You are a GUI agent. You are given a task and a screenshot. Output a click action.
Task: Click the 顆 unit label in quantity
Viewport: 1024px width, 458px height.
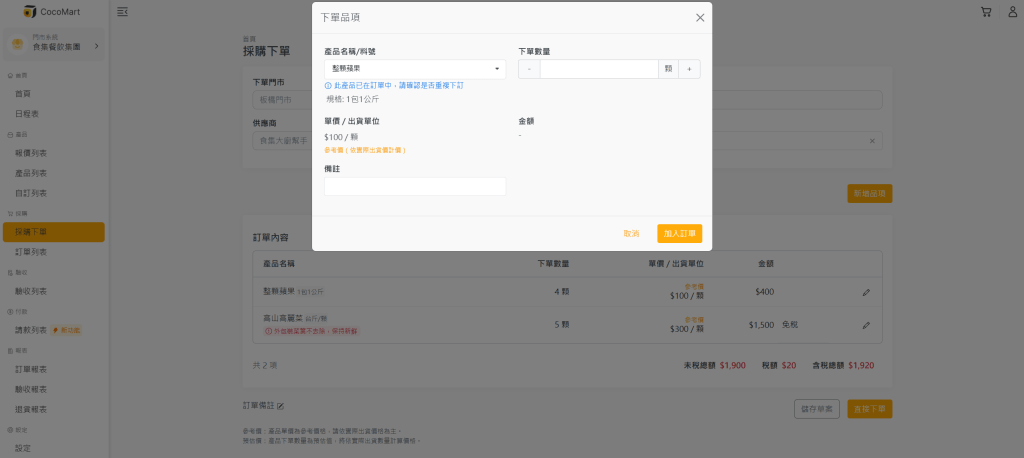[x=668, y=69]
